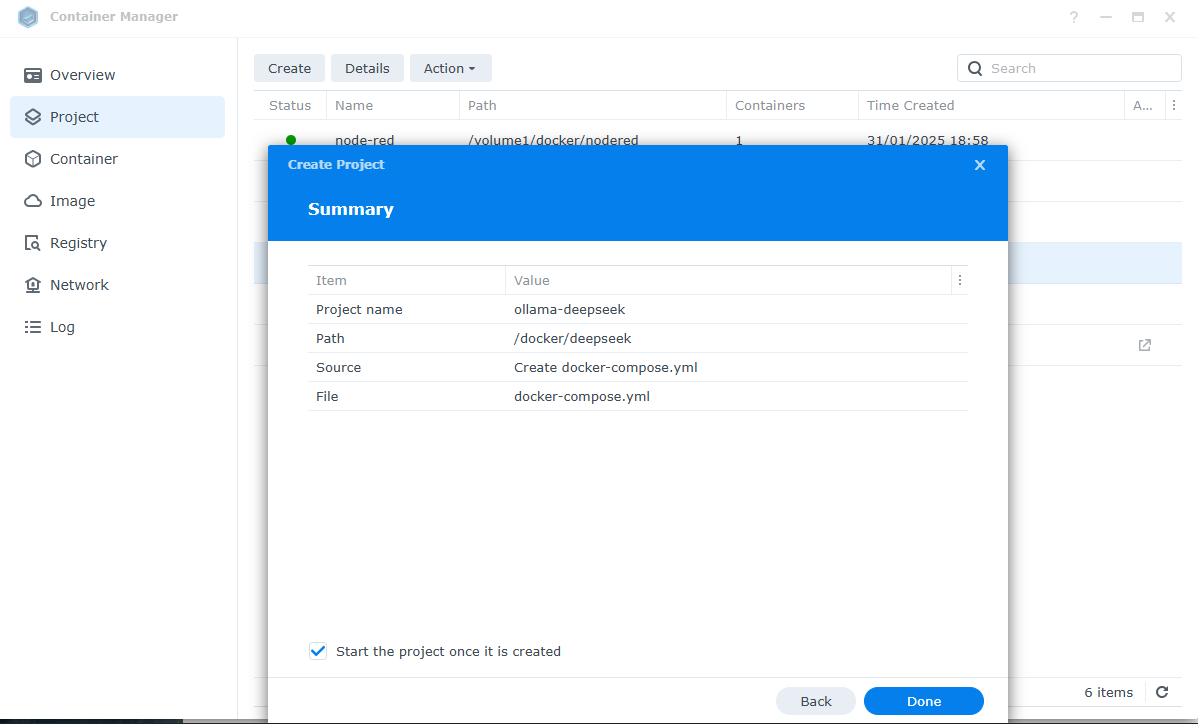Select Project in the sidebar
Image resolution: width=1198 pixels, height=724 pixels.
click(x=117, y=117)
